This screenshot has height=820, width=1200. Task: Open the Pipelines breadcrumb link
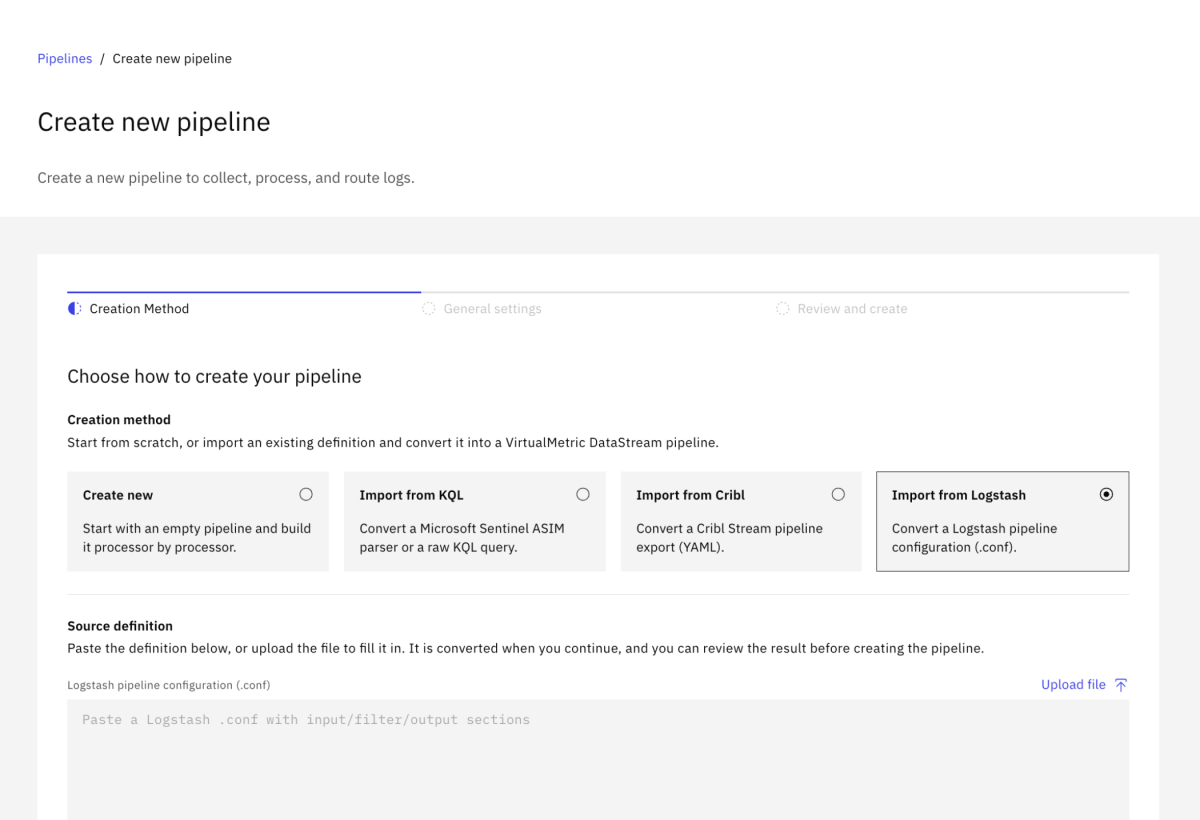tap(65, 59)
